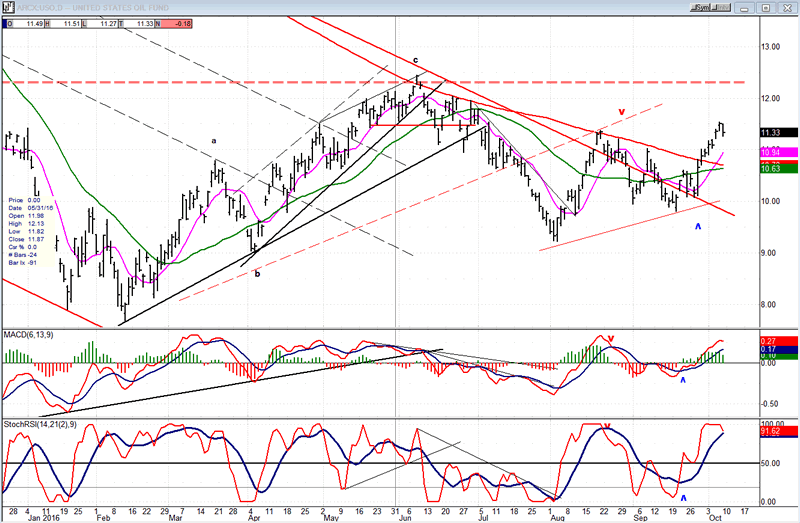Viewport: 800px width, 523px height.
Task: Click the red V marker in the MACD panel
Action: pos(610,338)
